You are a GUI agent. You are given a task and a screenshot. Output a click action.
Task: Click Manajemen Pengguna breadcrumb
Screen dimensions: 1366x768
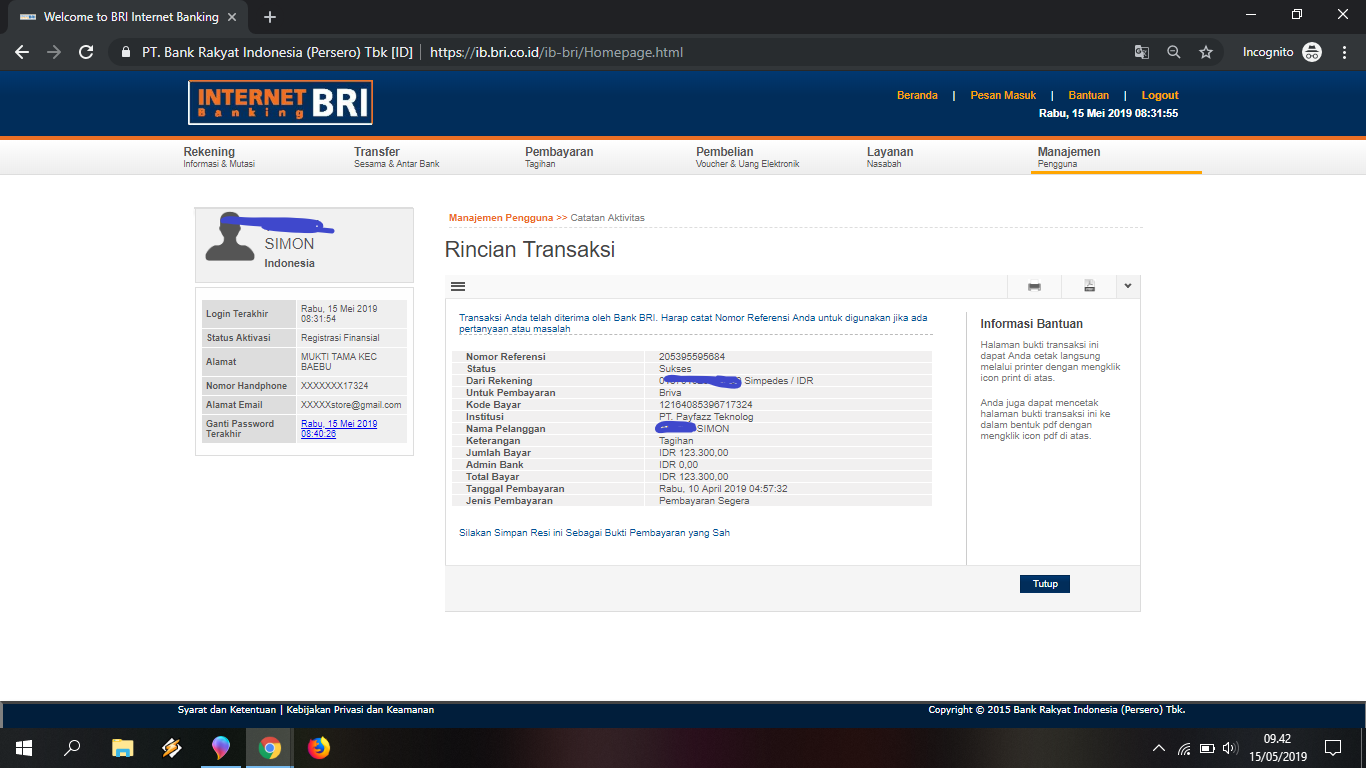click(501, 217)
